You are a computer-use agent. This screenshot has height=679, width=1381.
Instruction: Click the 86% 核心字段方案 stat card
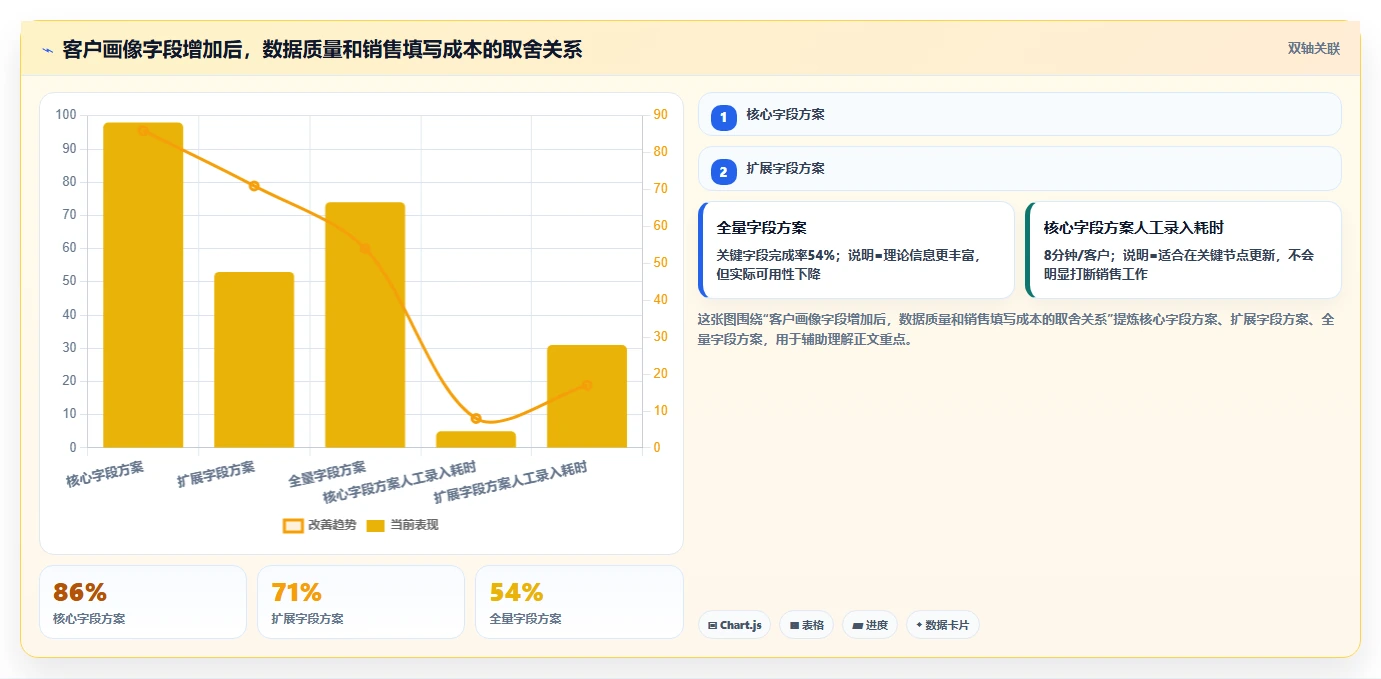(143, 602)
